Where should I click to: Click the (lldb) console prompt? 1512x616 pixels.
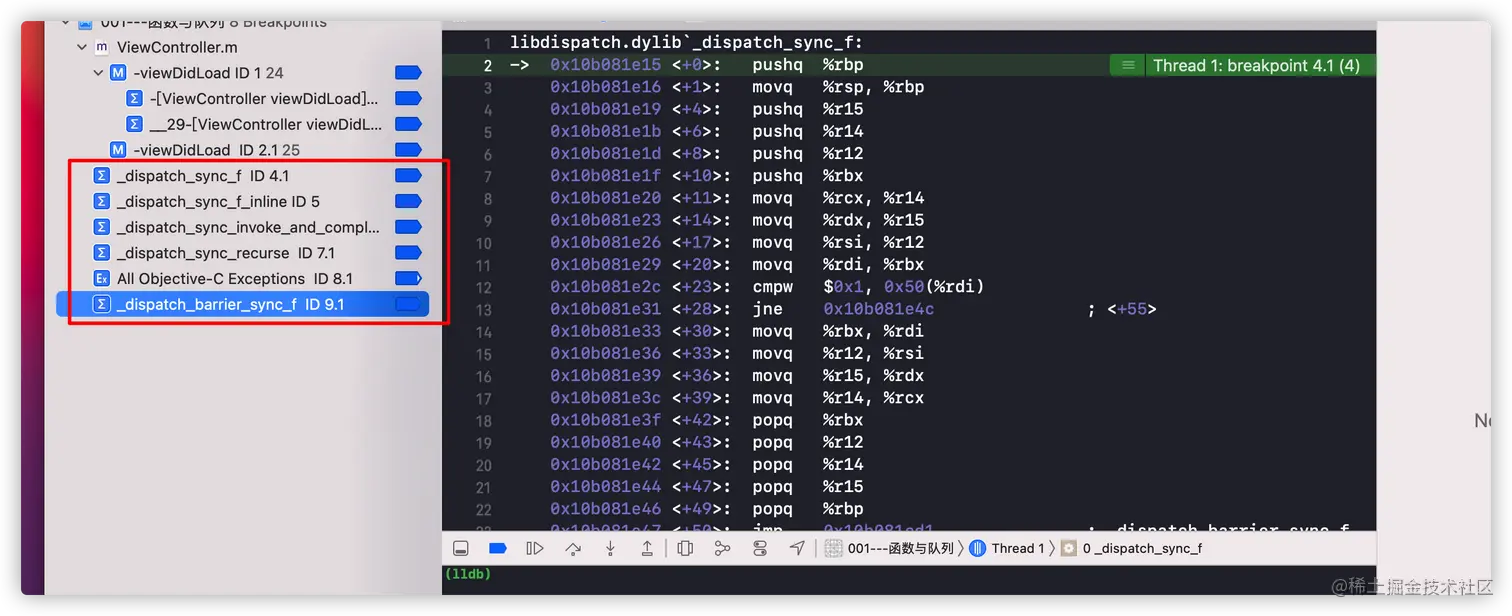(x=467, y=574)
